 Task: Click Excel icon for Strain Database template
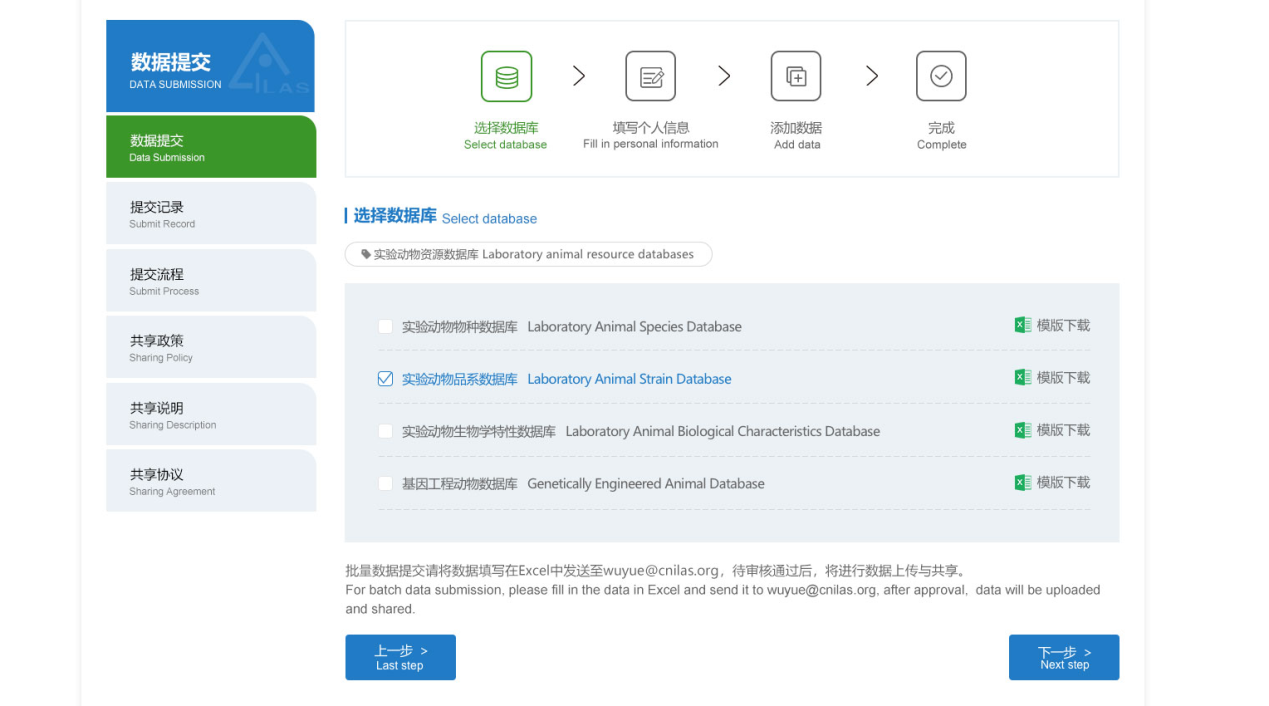click(1022, 378)
